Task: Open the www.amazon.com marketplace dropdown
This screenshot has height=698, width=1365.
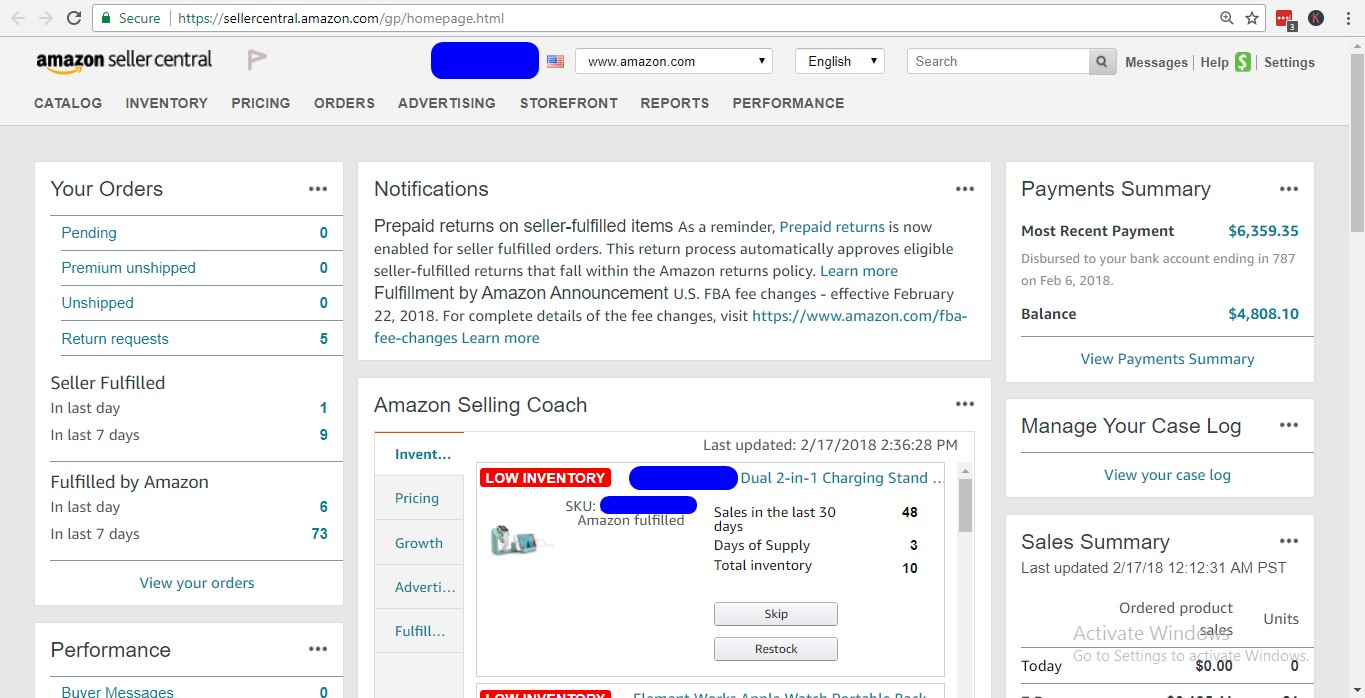Action: [674, 61]
